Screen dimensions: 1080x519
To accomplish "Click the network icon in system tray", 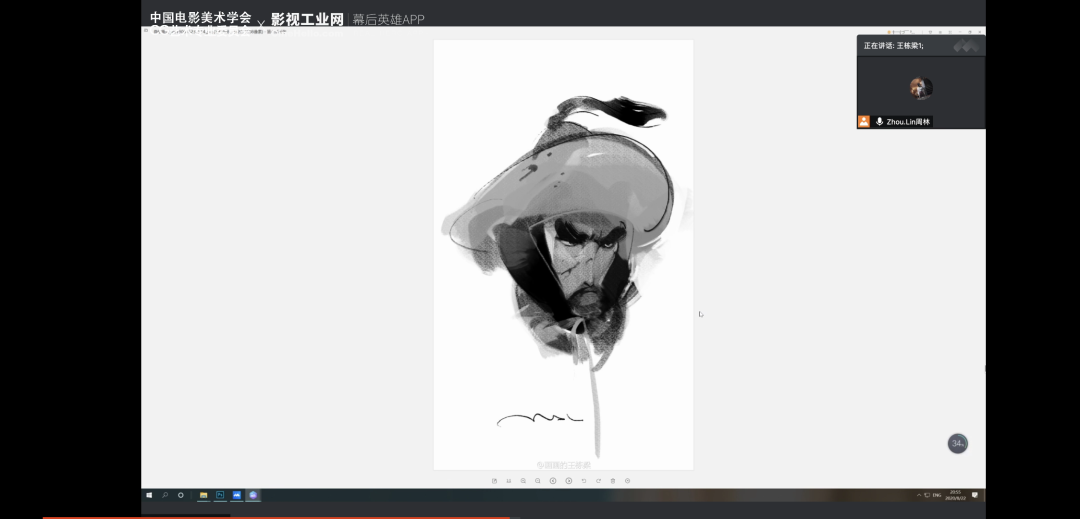I will coord(927,495).
